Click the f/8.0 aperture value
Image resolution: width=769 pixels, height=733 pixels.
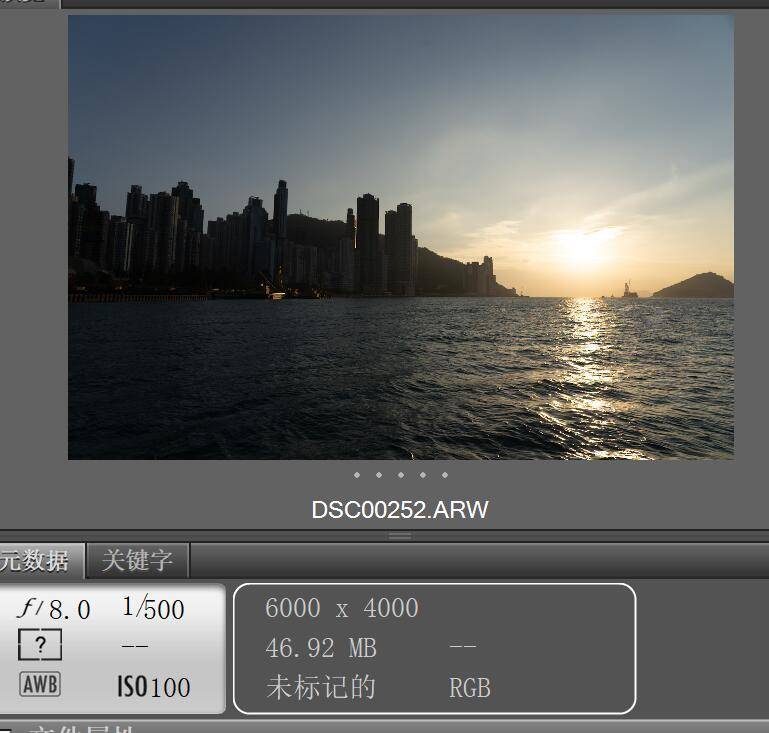tap(54, 609)
